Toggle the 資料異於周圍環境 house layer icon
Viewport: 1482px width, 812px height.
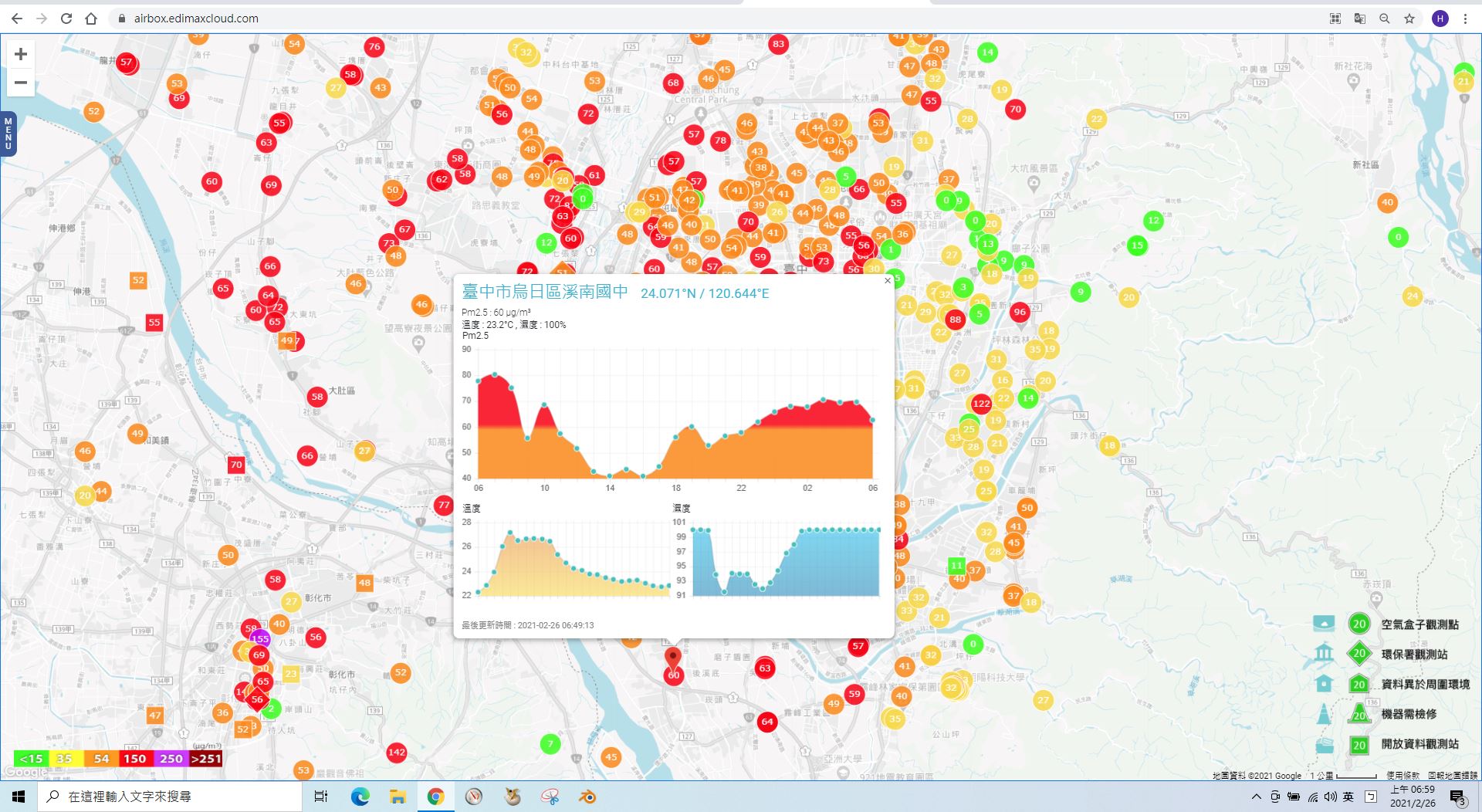[1324, 683]
